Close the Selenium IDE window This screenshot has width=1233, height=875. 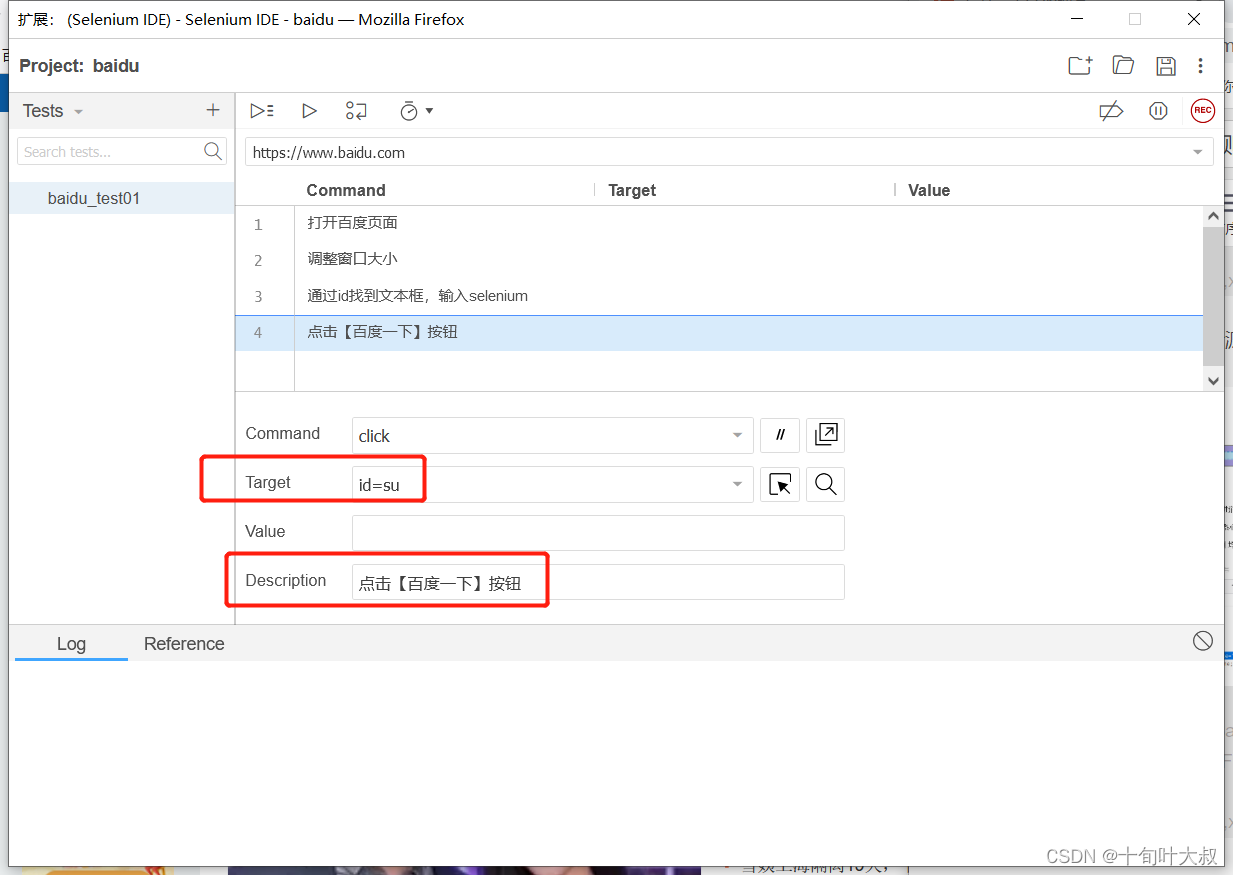tap(1194, 19)
